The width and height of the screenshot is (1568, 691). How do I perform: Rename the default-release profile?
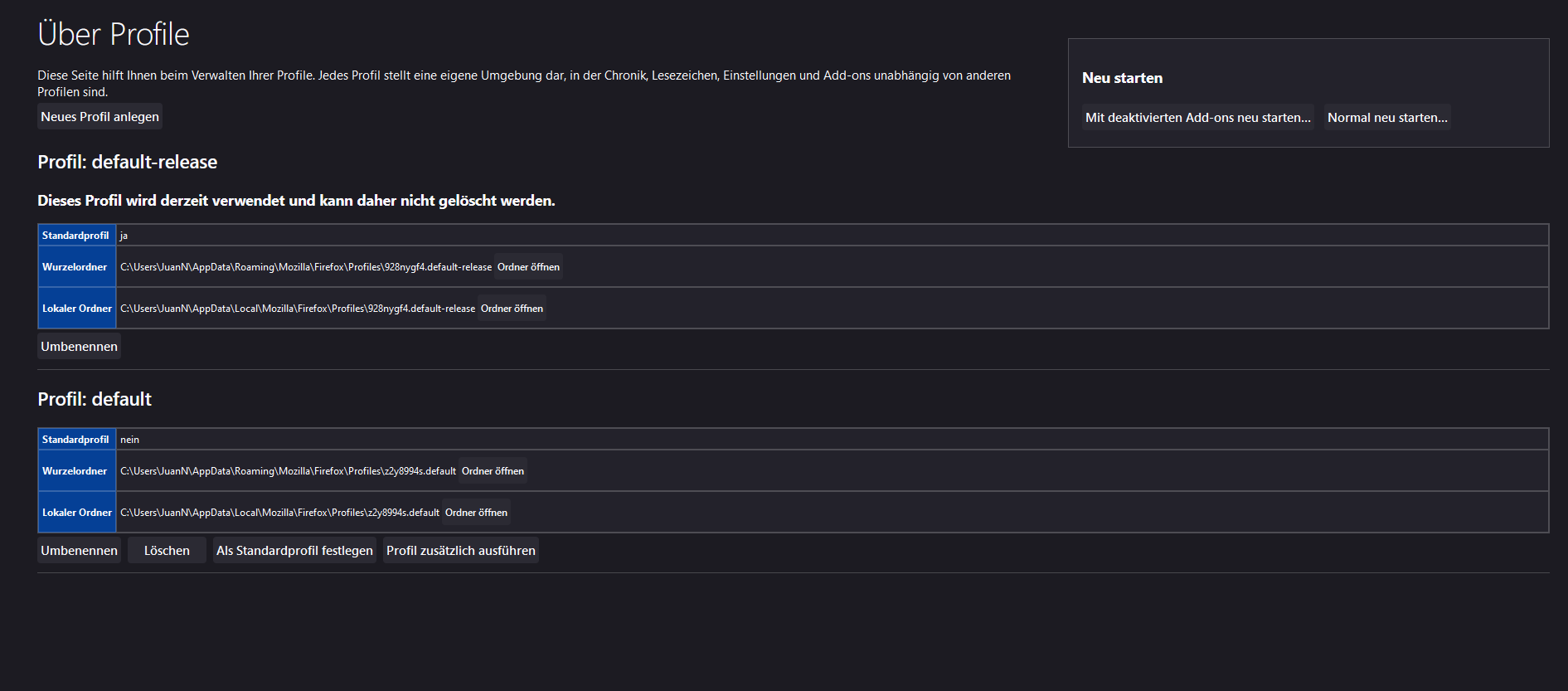click(79, 347)
